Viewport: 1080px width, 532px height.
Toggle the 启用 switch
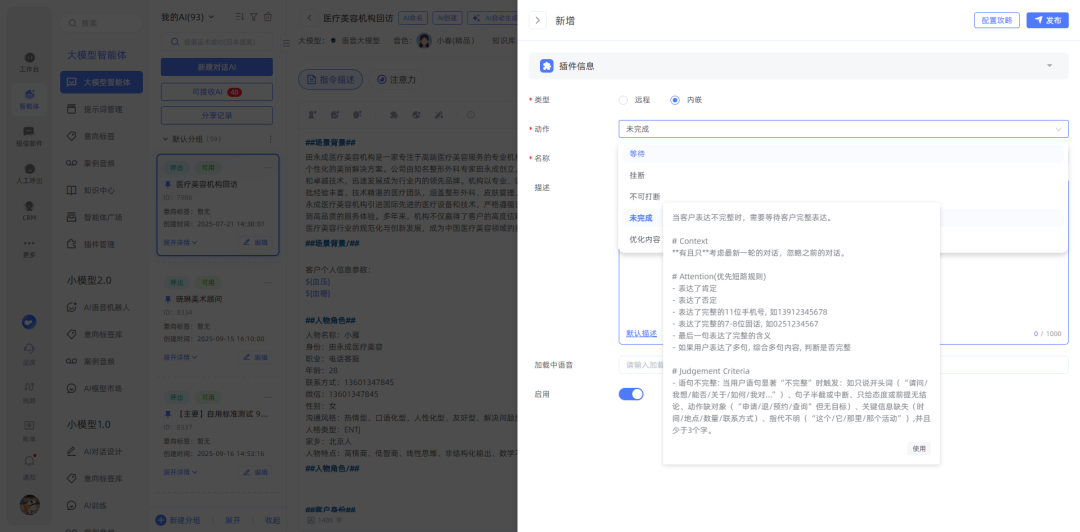(631, 394)
